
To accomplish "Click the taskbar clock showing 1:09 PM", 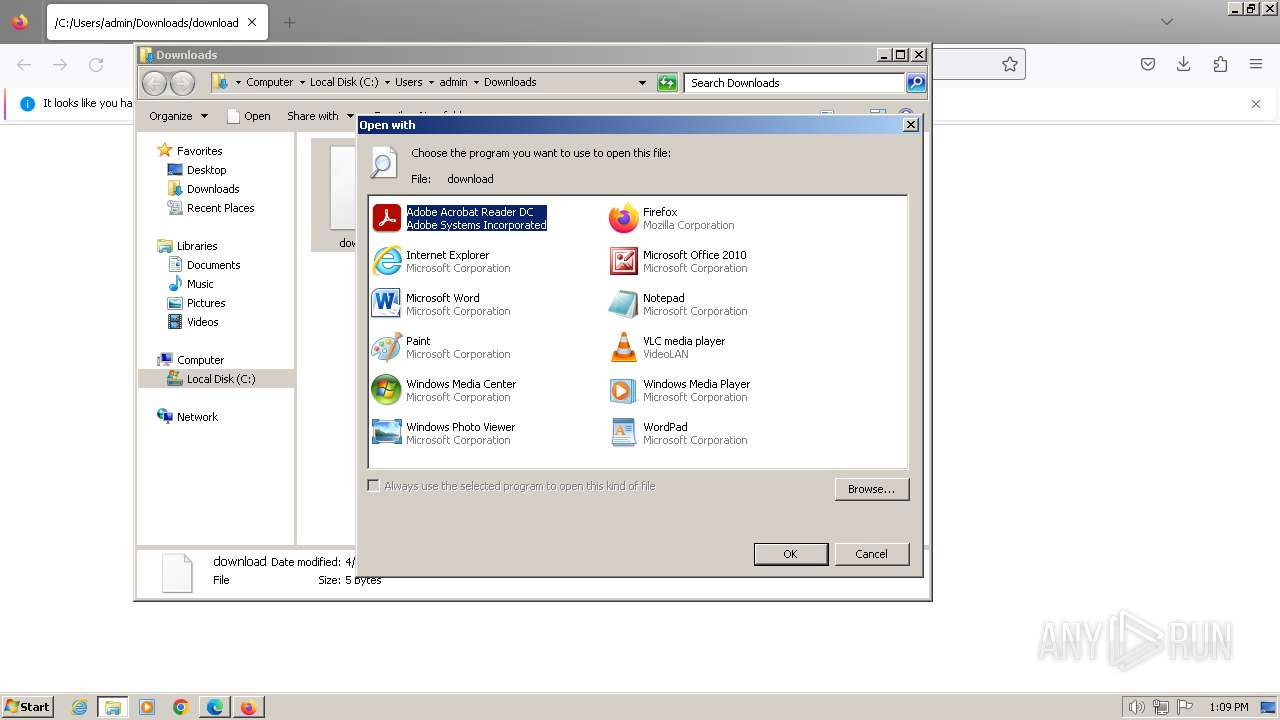I will point(1229,707).
